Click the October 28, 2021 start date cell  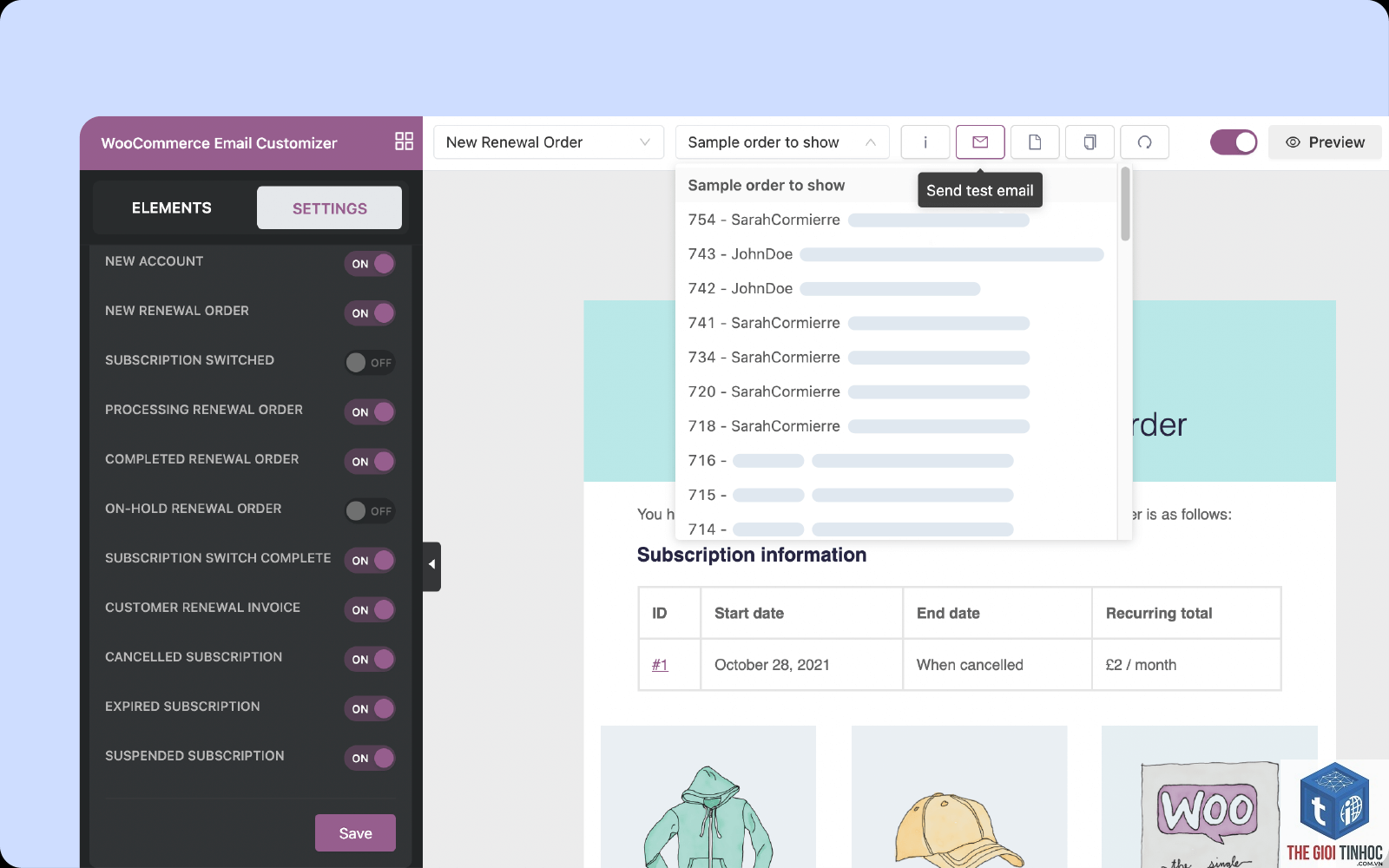tap(801, 665)
